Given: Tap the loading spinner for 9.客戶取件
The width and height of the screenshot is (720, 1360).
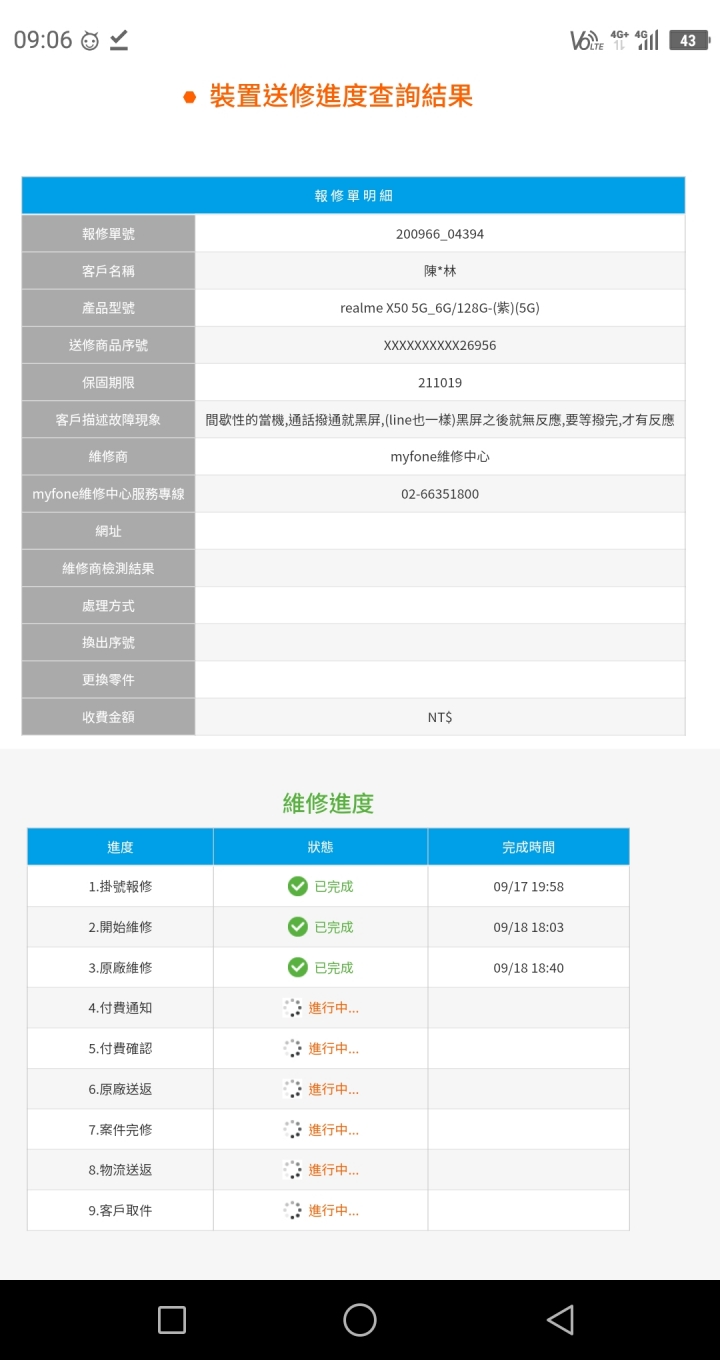Looking at the screenshot, I should 292,1210.
